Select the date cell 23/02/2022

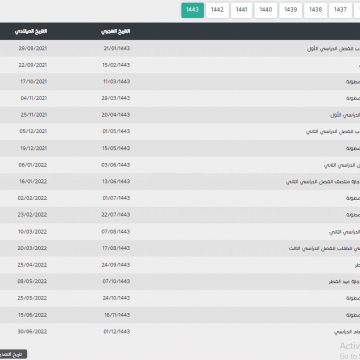(x=32, y=215)
